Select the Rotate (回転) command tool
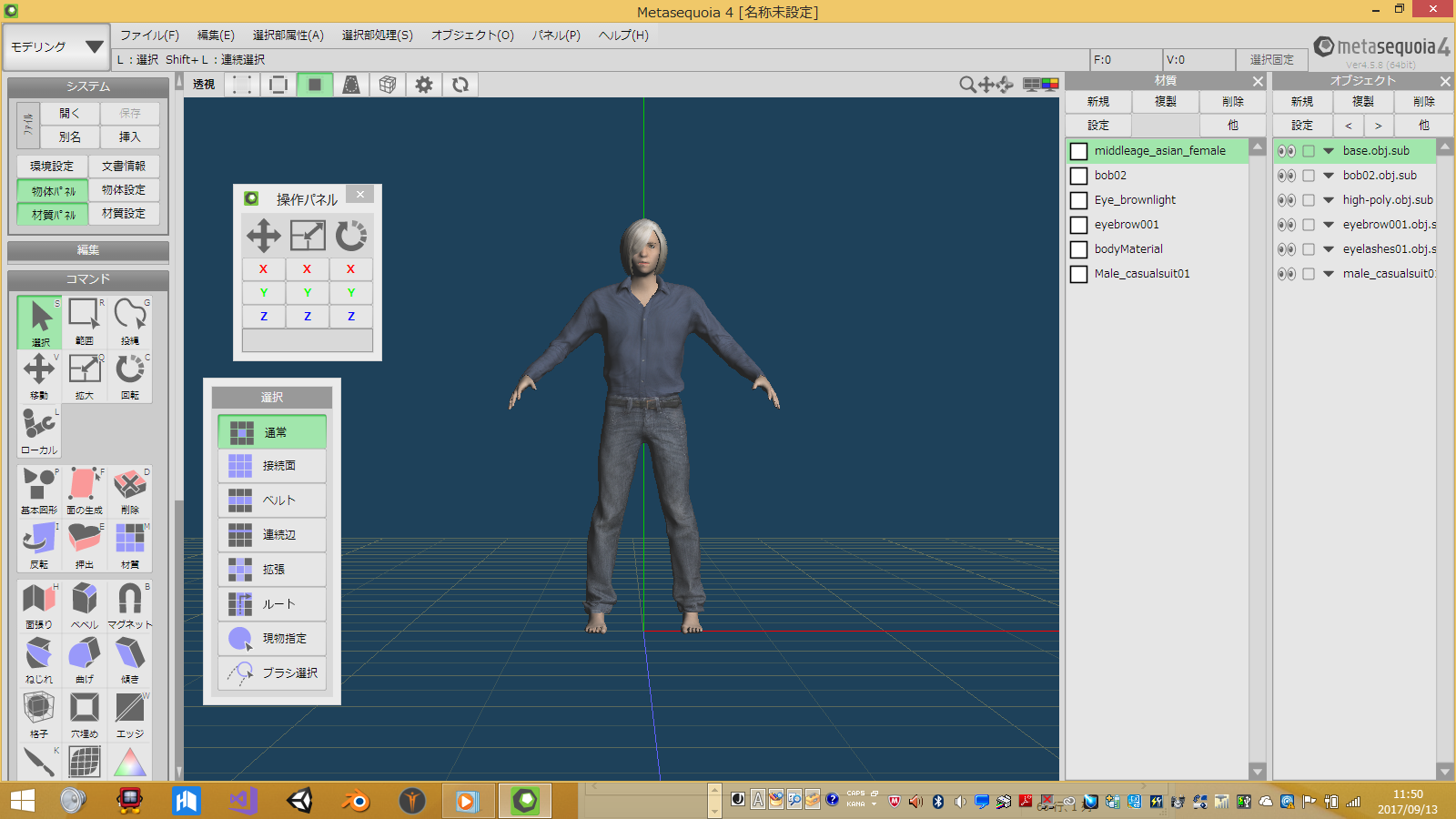 coord(130,375)
